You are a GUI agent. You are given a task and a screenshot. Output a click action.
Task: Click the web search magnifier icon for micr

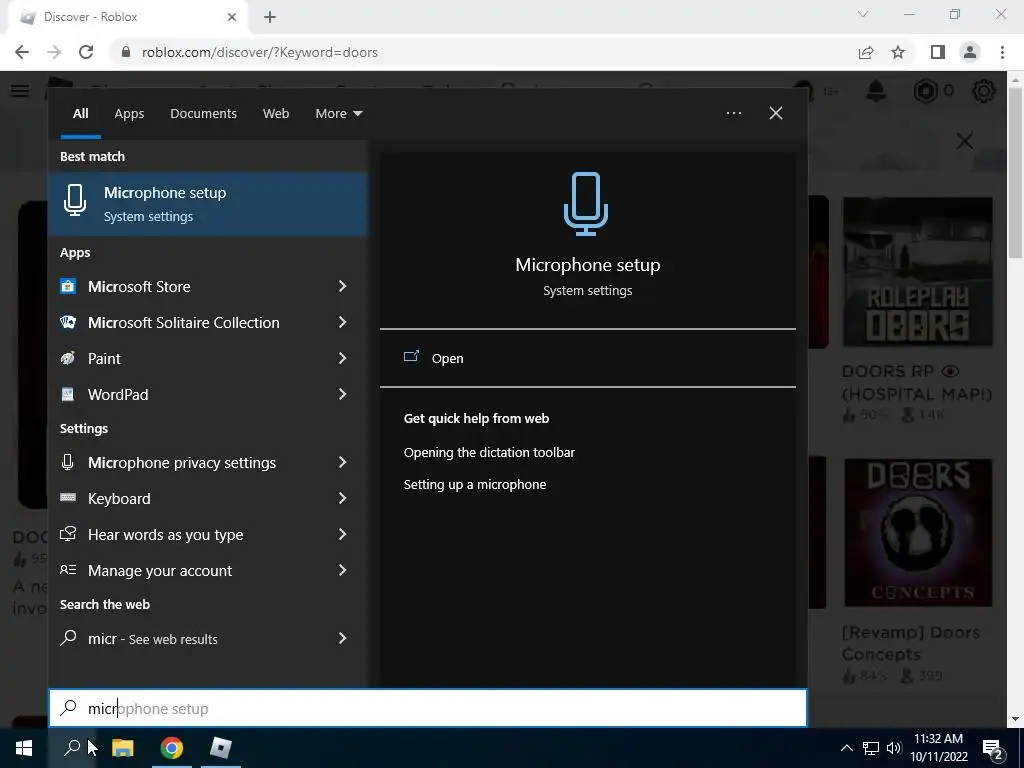(68, 638)
